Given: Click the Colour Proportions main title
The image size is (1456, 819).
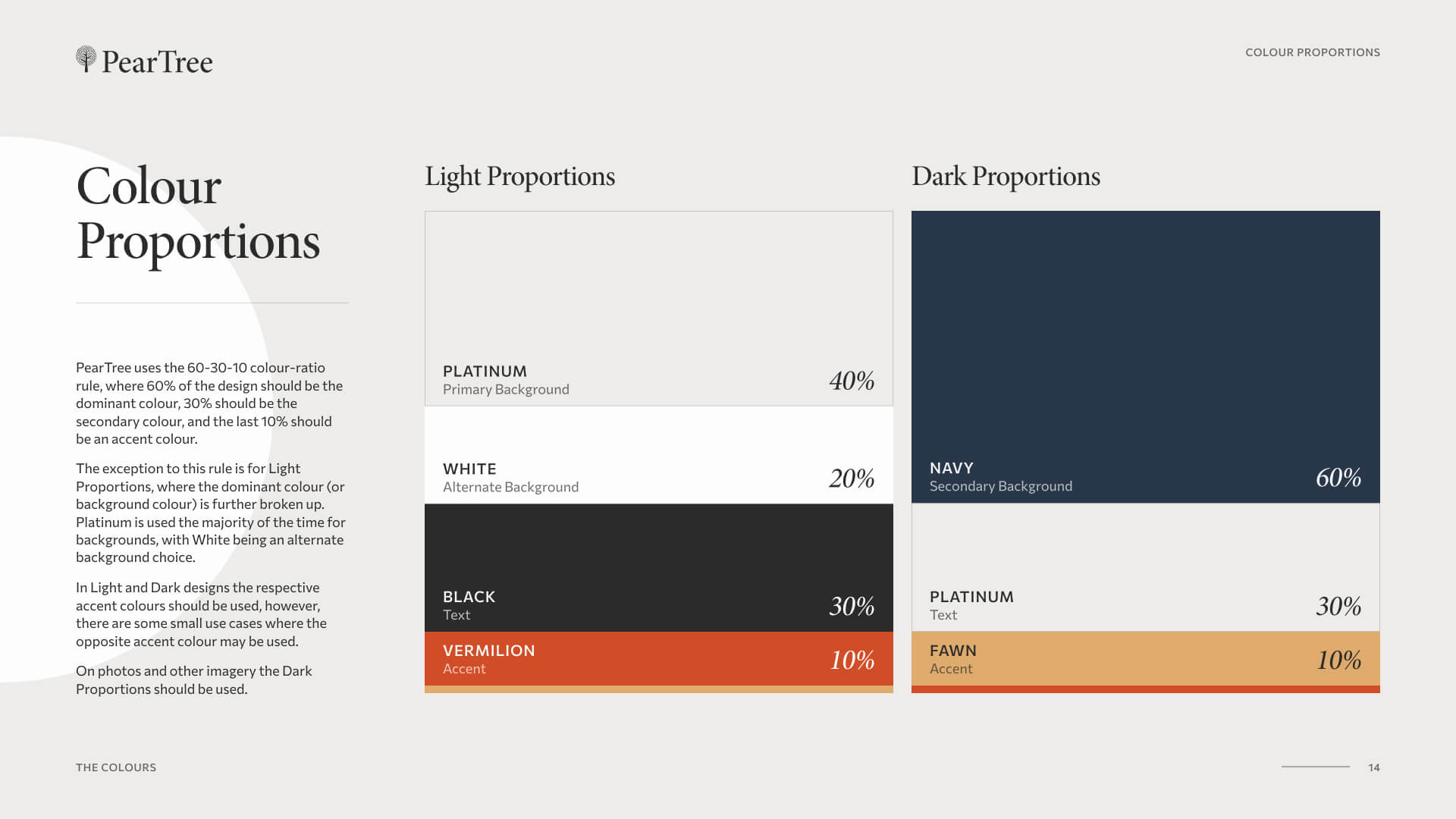Looking at the screenshot, I should point(198,214).
